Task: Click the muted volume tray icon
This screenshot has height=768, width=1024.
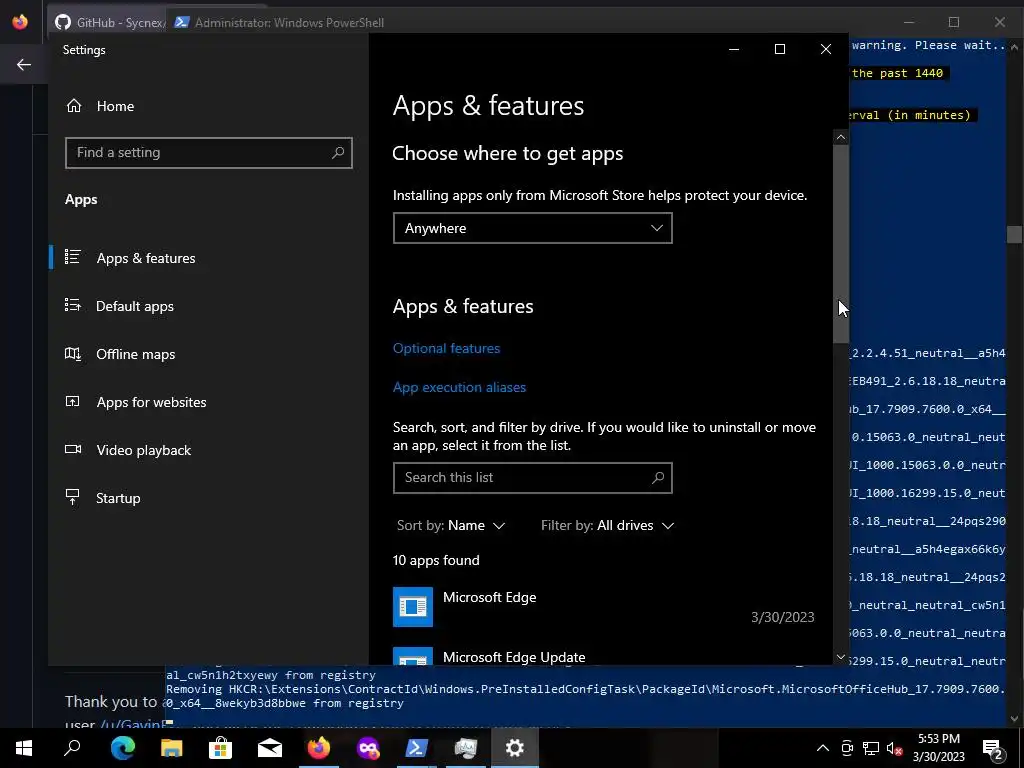Action: [x=893, y=748]
